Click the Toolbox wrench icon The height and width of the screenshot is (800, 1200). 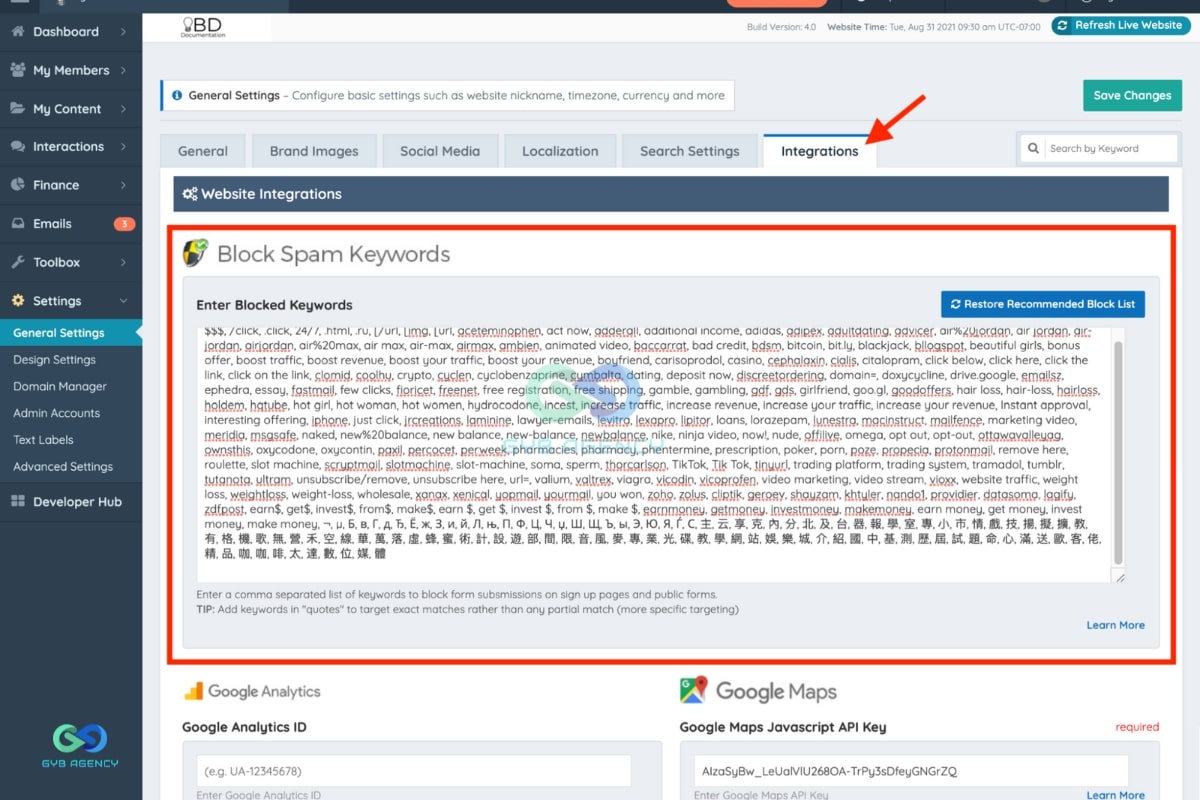tap(18, 262)
